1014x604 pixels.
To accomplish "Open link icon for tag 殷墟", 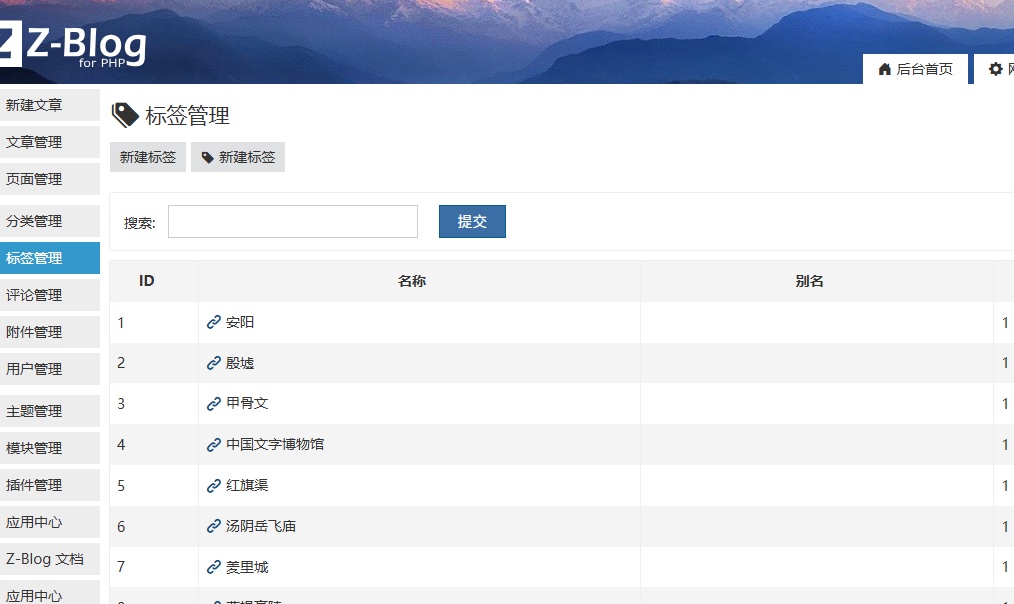I will pyautogui.click(x=213, y=363).
